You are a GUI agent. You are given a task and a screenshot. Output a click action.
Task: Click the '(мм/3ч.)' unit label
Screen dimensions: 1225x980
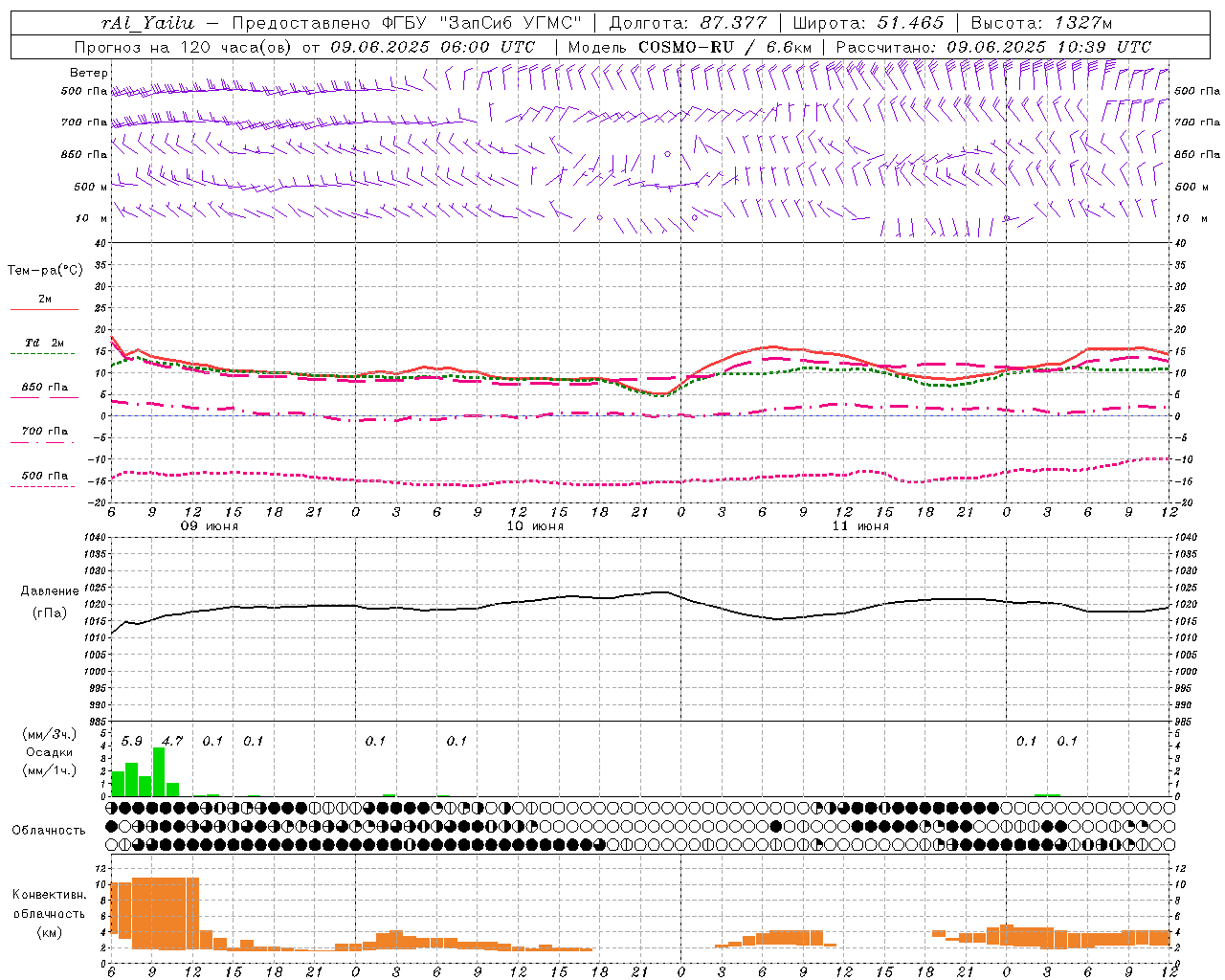click(x=49, y=734)
